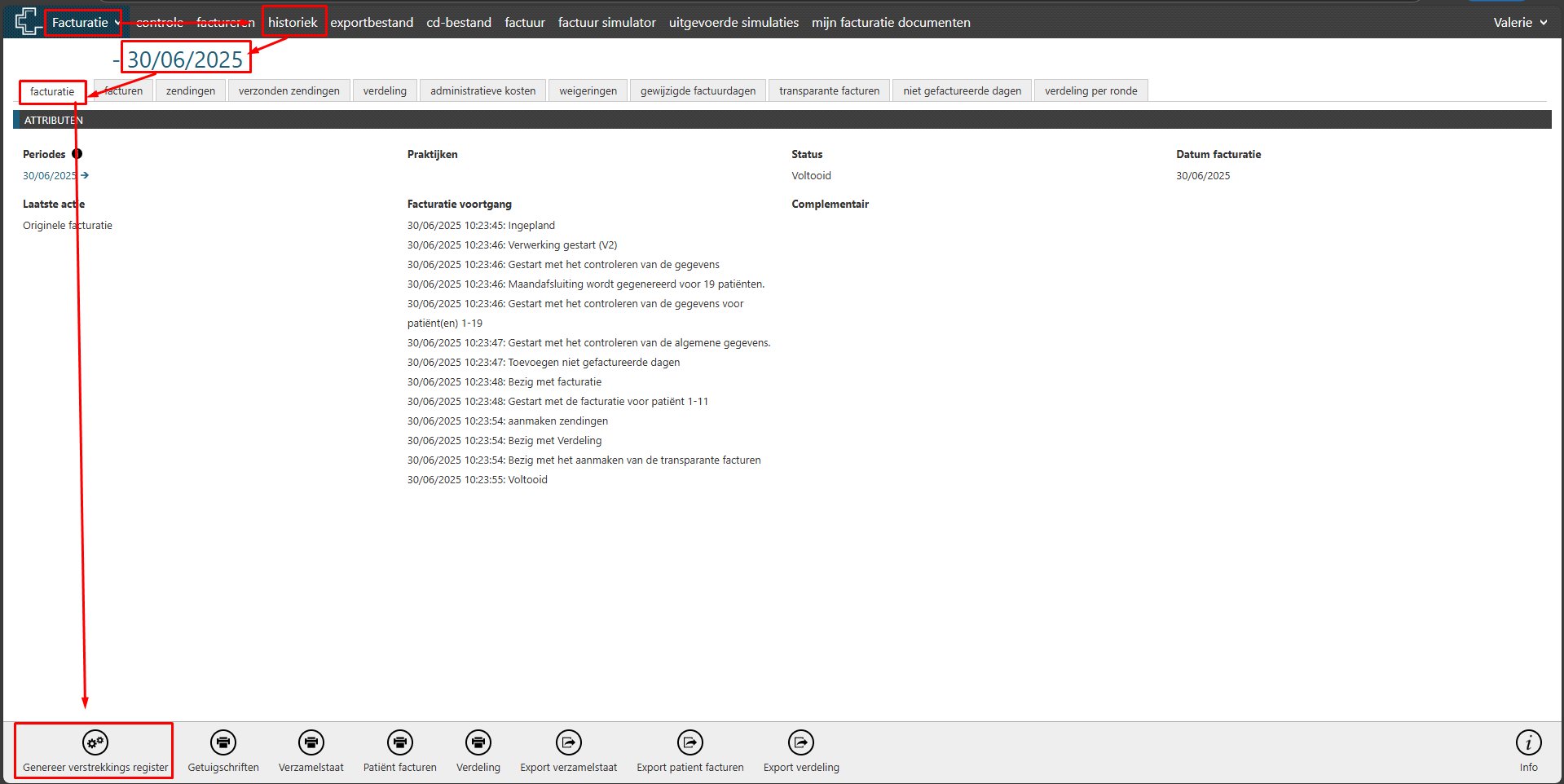The height and width of the screenshot is (784, 1564).
Task: Click the Verzamelstaat printer icon
Action: (311, 742)
